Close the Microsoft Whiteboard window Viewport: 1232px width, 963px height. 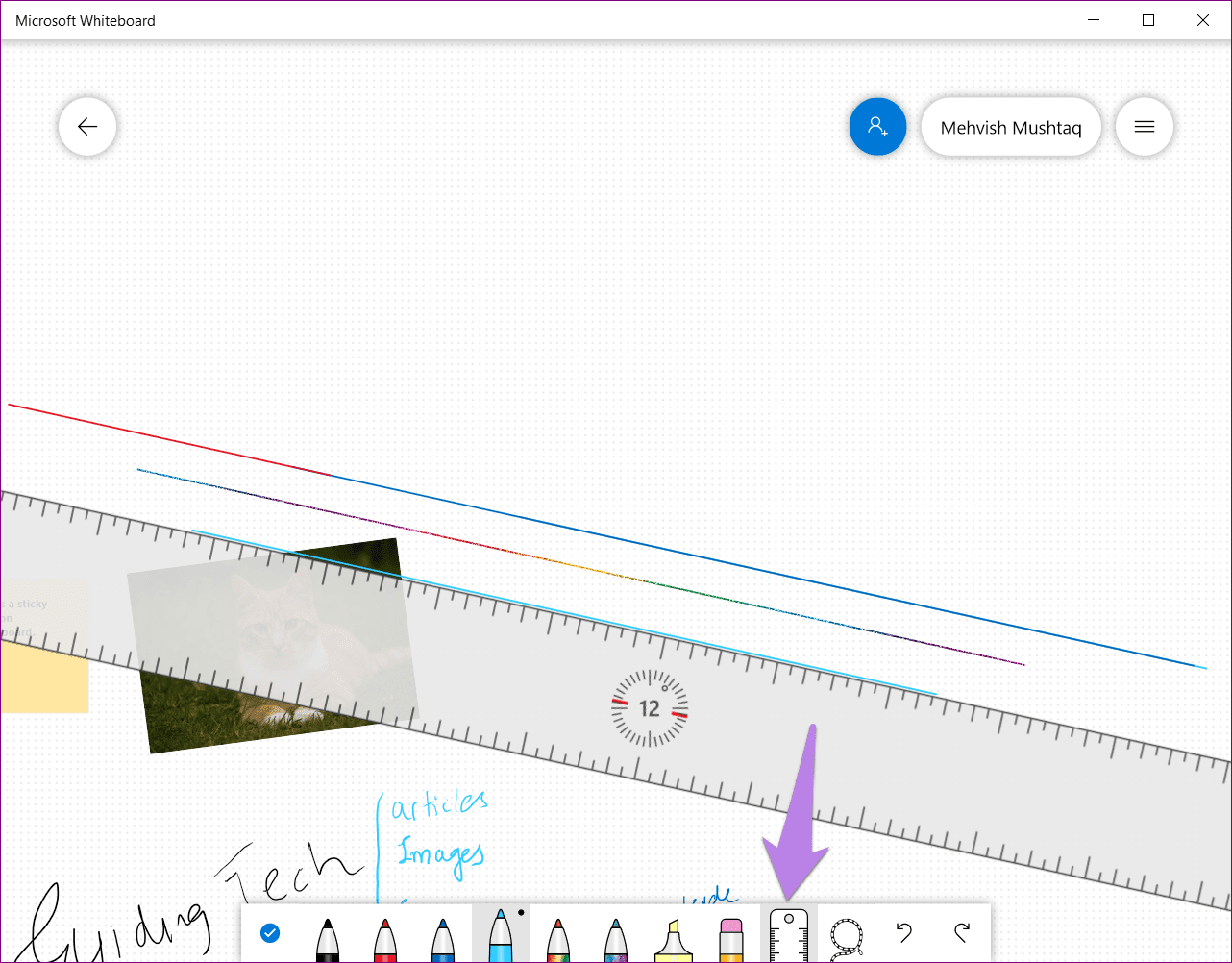1203,20
